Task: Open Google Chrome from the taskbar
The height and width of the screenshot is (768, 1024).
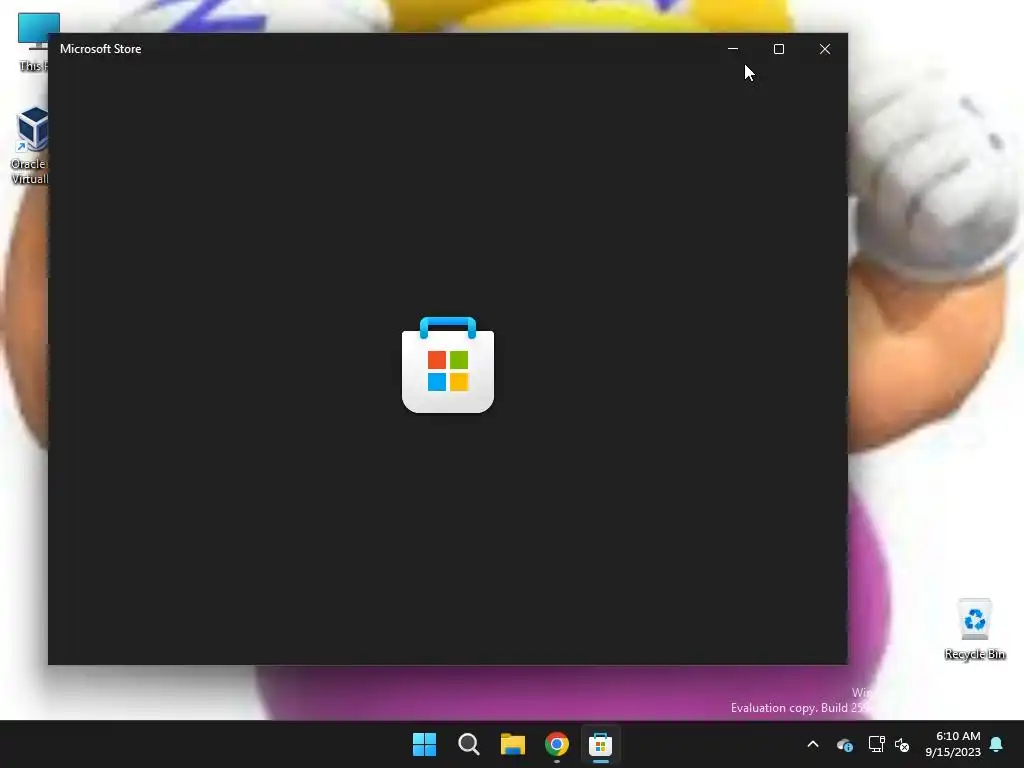Action: [556, 744]
